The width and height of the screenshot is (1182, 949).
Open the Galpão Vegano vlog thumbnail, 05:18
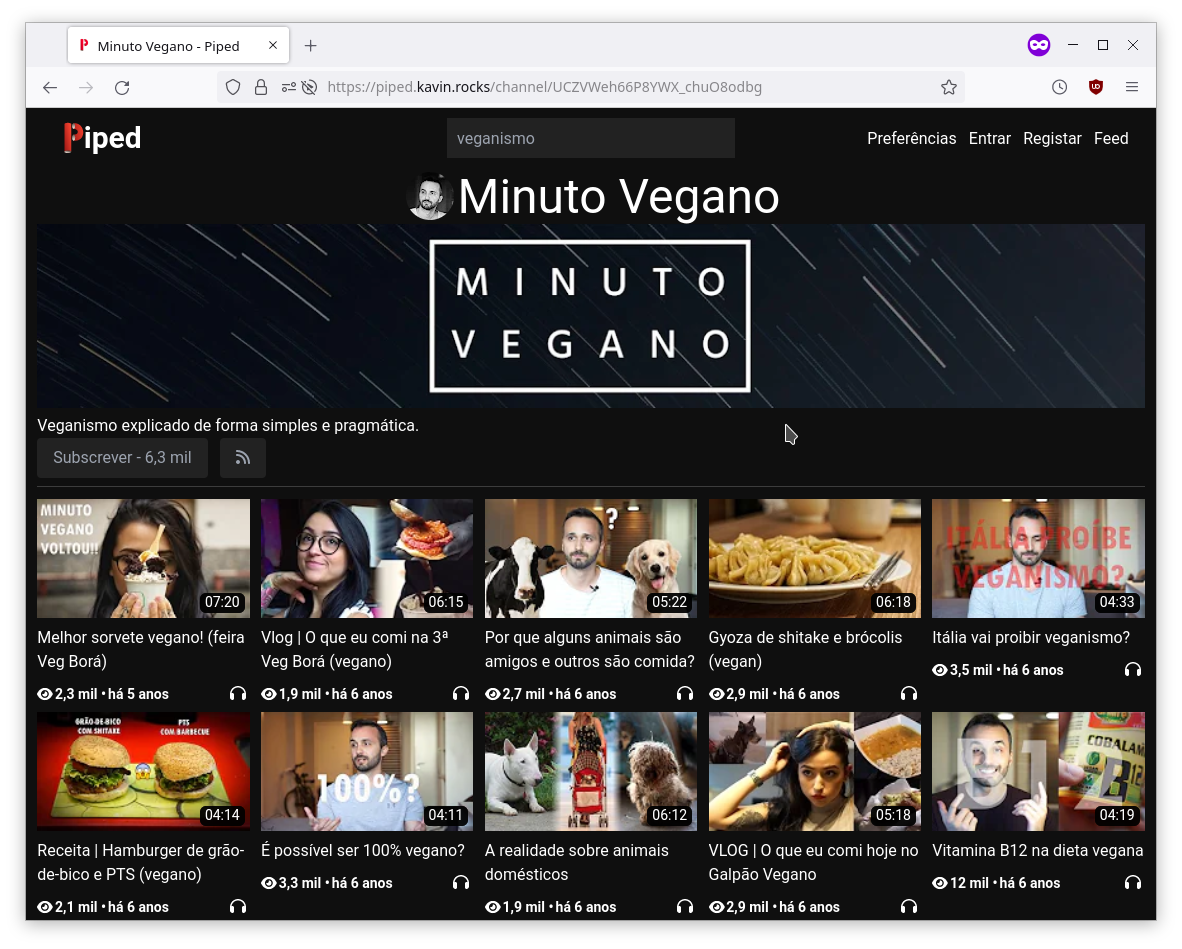[x=815, y=772]
